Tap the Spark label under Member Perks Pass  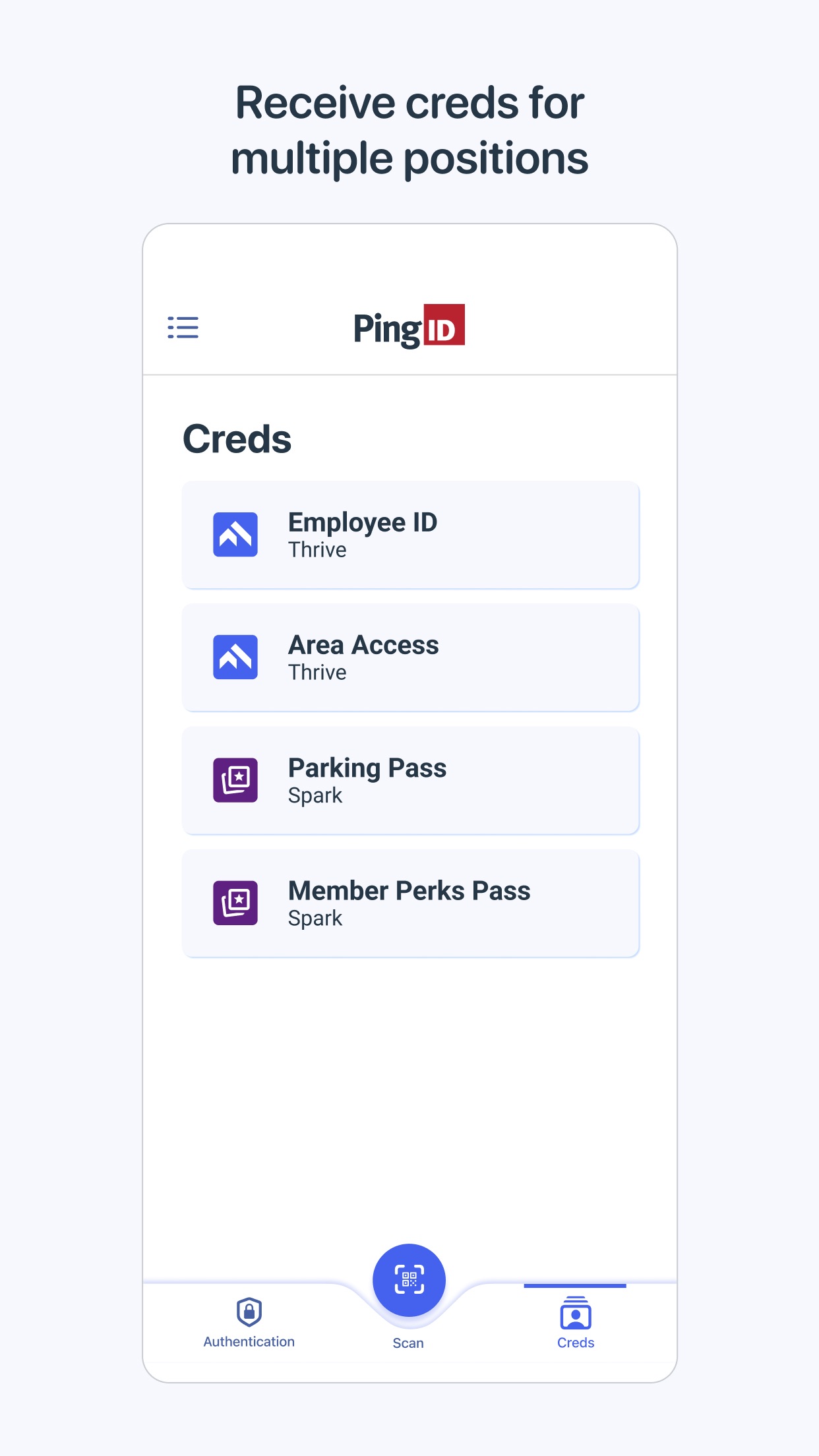pos(315,917)
